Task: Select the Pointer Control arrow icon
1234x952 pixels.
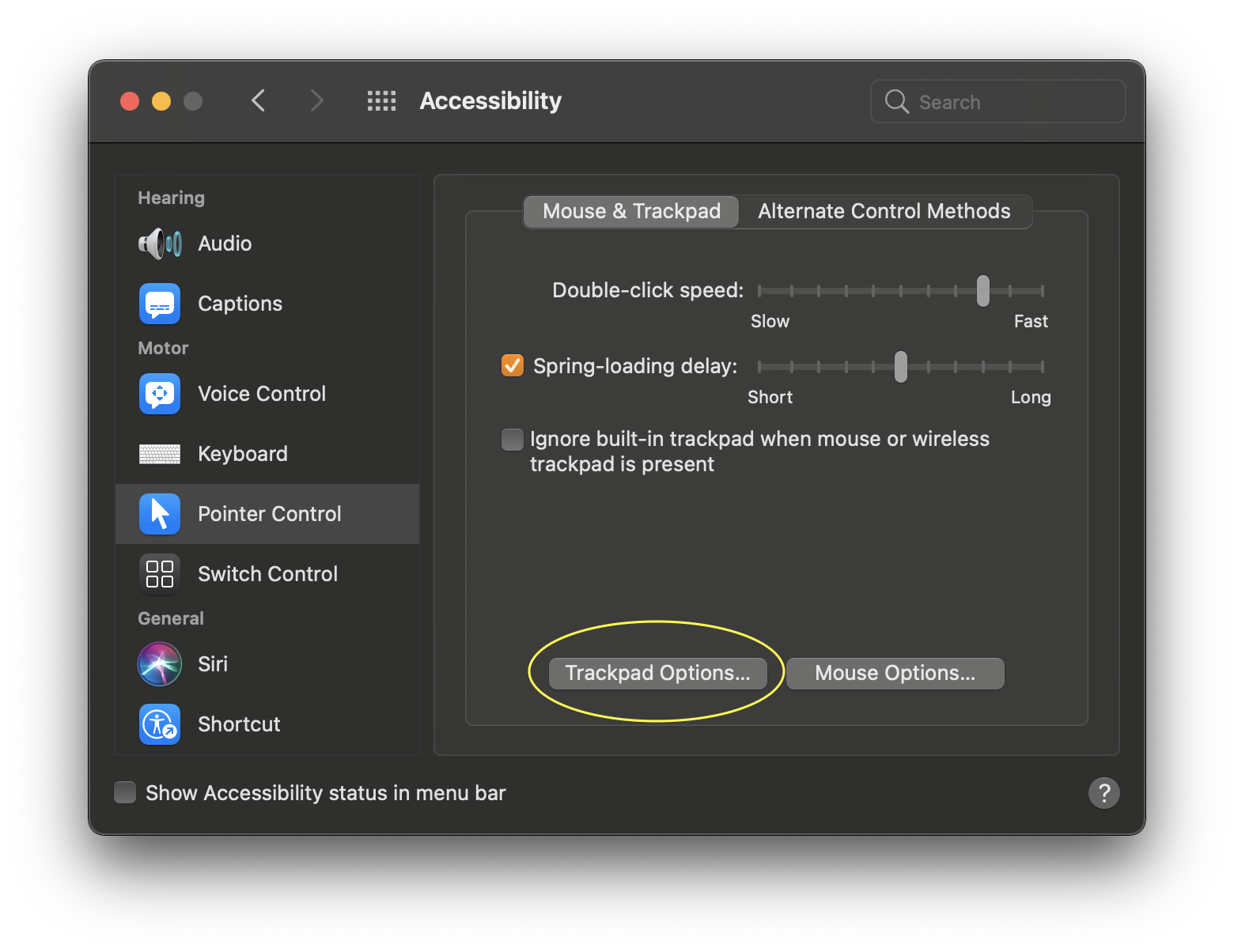Action: pos(159,513)
